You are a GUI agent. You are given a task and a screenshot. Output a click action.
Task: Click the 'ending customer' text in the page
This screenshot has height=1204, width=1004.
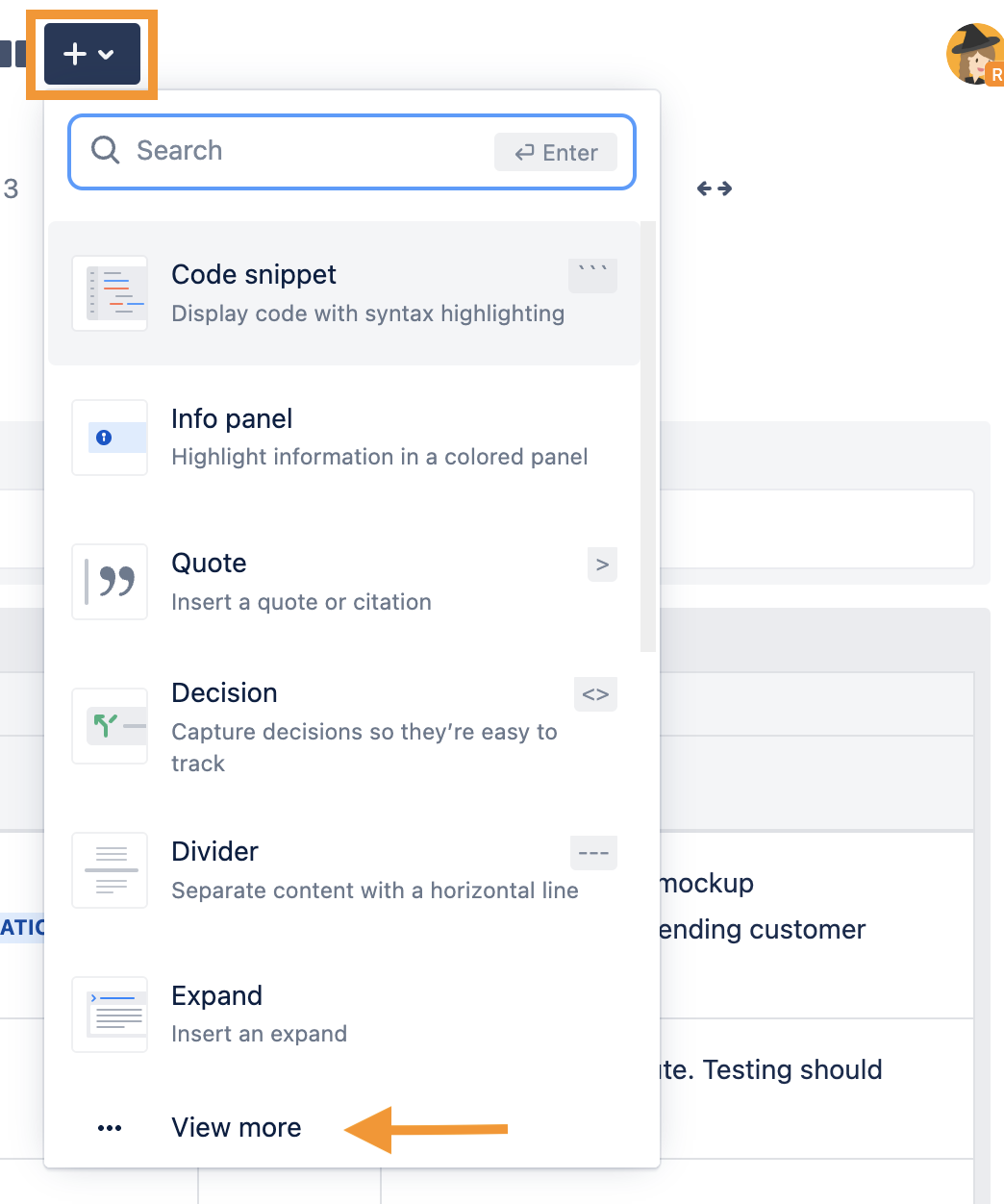762,929
